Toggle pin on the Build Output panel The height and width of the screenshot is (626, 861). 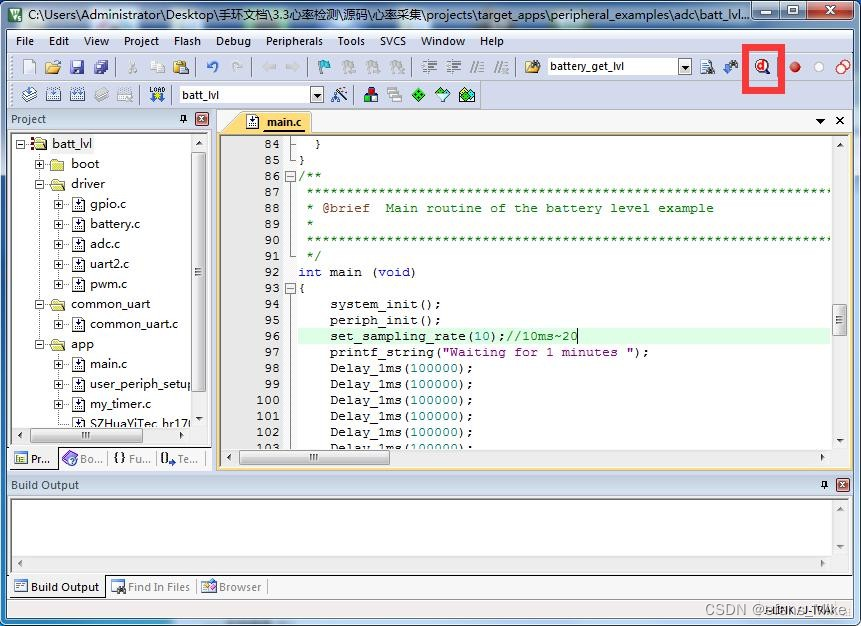tap(824, 484)
